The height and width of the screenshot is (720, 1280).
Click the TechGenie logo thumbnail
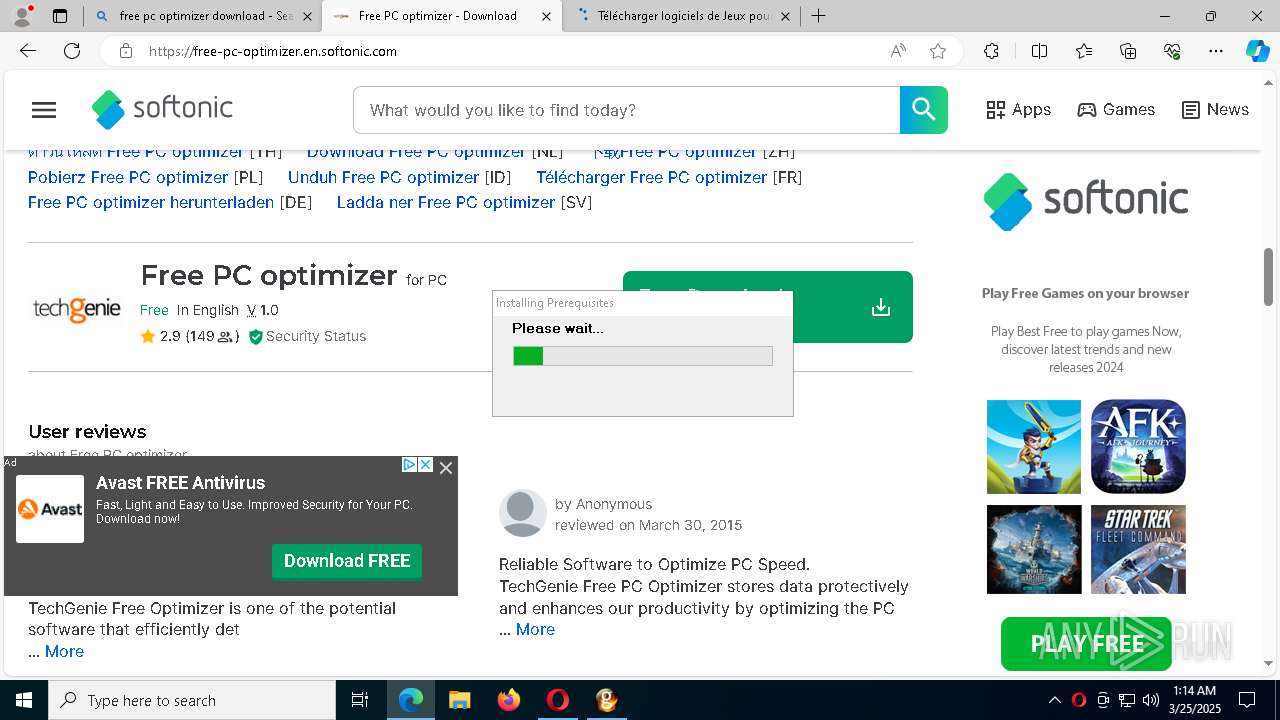[x=76, y=309]
